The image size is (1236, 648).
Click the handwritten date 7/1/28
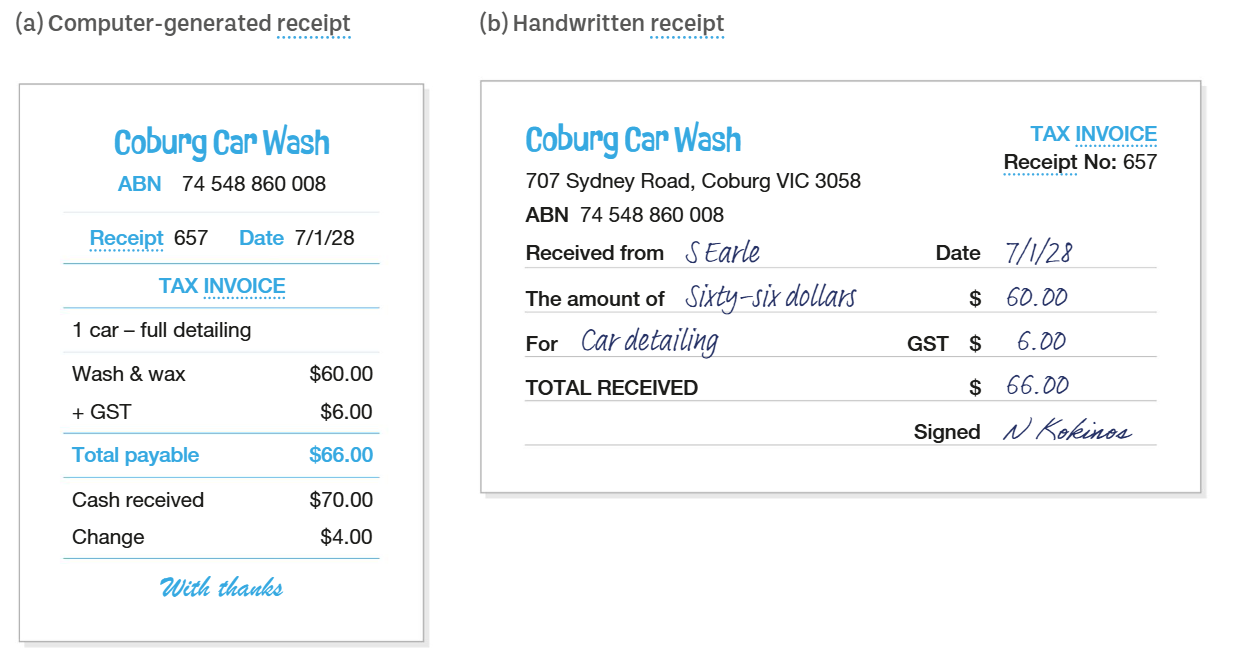[x=1039, y=253]
